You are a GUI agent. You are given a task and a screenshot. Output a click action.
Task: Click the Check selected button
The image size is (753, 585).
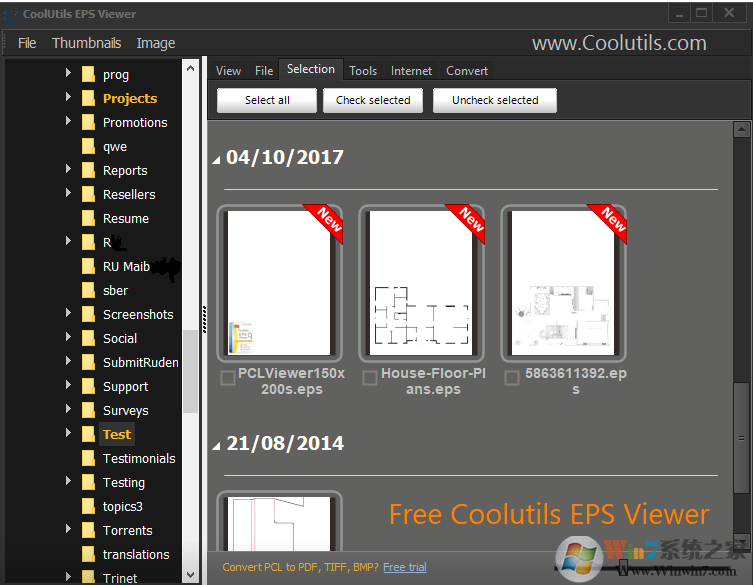(373, 100)
